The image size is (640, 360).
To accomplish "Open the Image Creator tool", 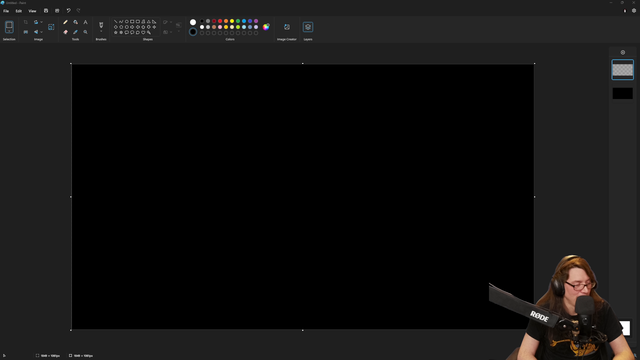I will click(x=287, y=27).
